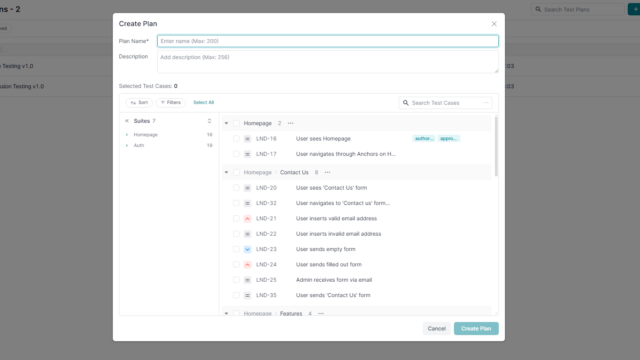The image size is (640, 360).
Task: Click the medium priority icon of LND-16
Action: 247,139
